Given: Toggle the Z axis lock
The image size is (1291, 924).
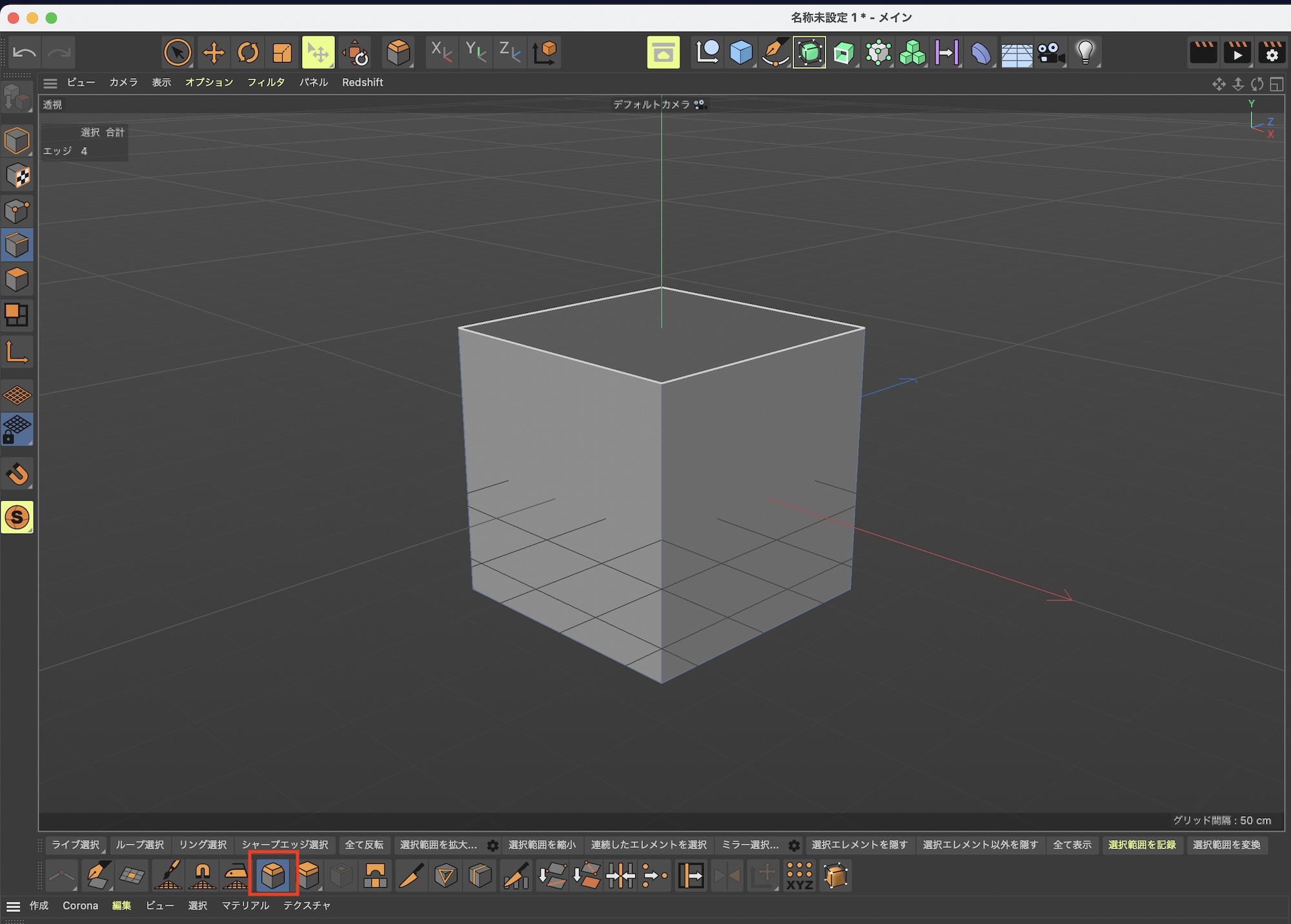Looking at the screenshot, I should [509, 53].
